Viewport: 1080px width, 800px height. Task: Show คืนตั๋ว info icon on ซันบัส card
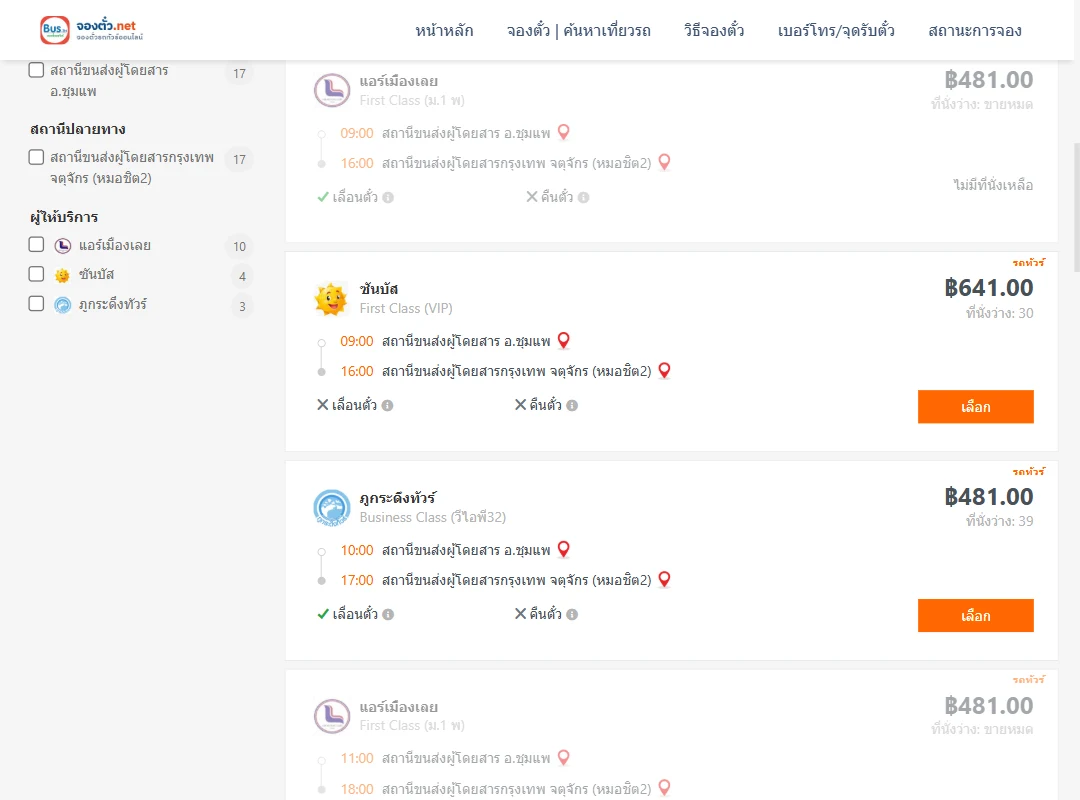pyautogui.click(x=572, y=406)
